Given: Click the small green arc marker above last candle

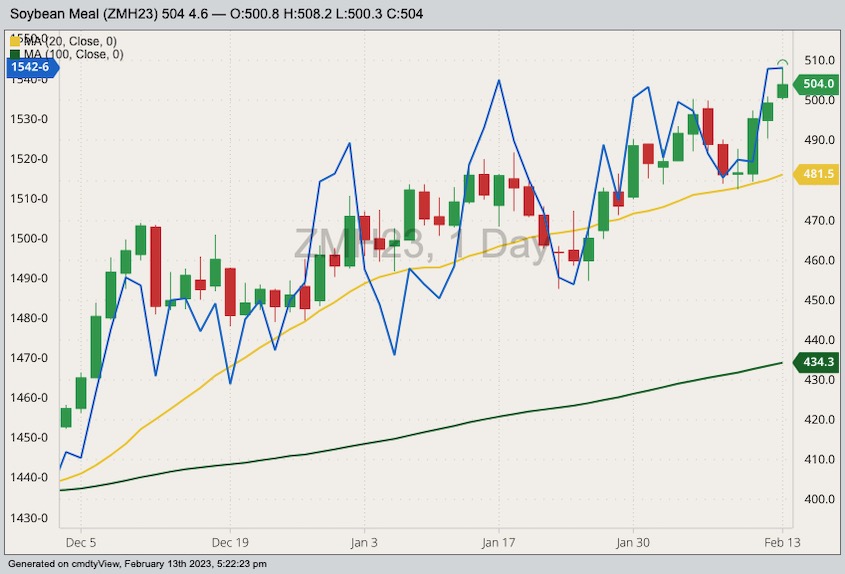Looking at the screenshot, I should click(x=782, y=63).
